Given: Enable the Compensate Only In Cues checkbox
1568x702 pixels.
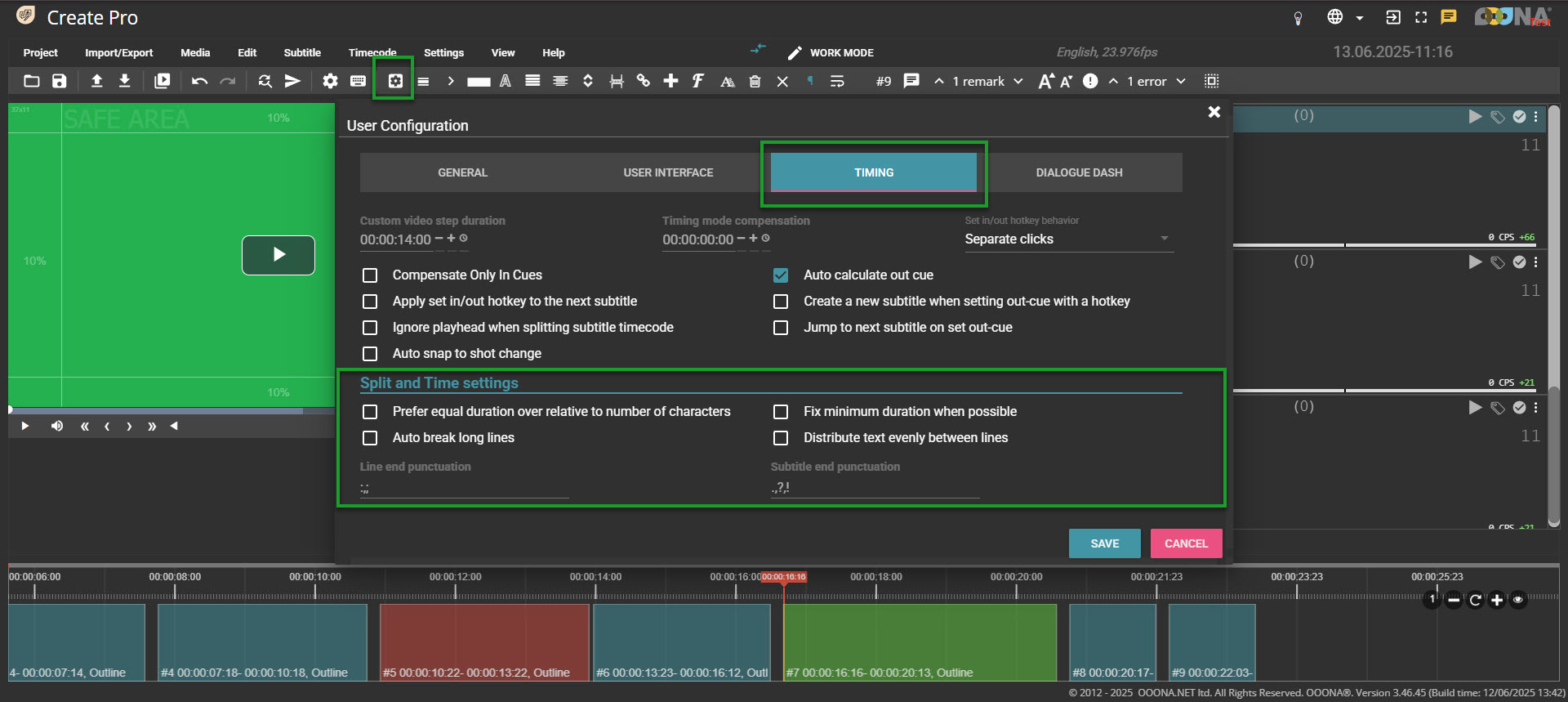Looking at the screenshot, I should pyautogui.click(x=370, y=275).
